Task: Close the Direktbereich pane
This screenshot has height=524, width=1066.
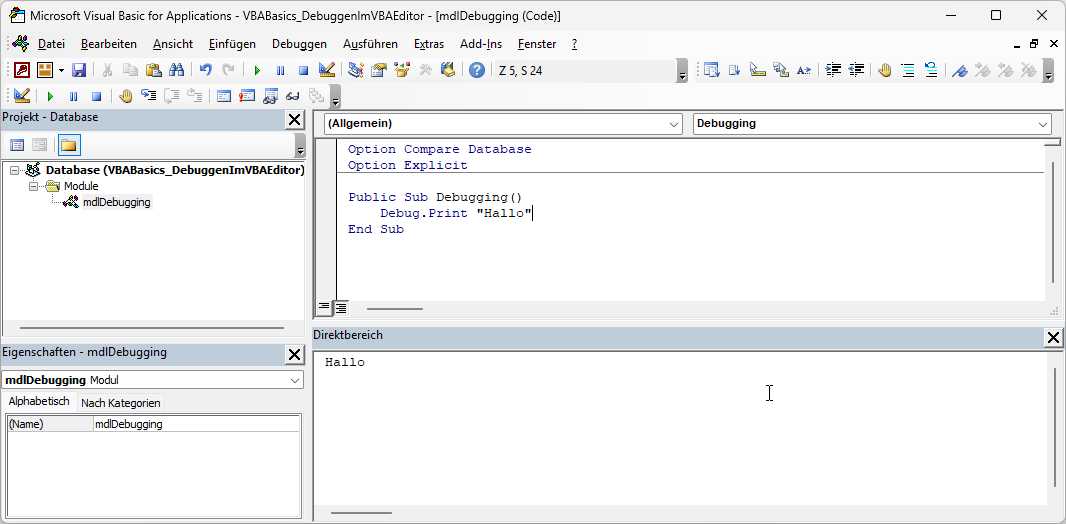Action: click(x=1053, y=338)
